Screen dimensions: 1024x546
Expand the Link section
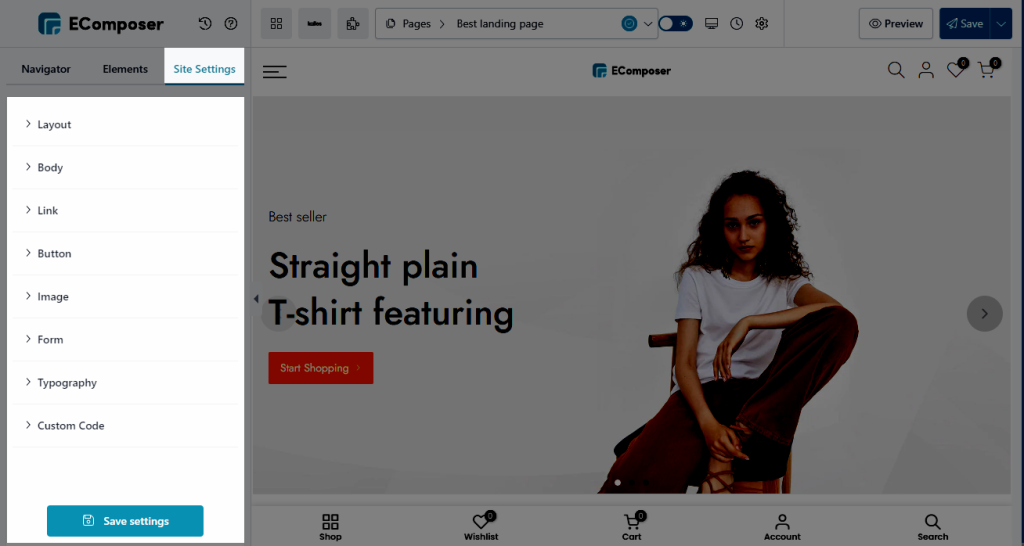coord(125,210)
